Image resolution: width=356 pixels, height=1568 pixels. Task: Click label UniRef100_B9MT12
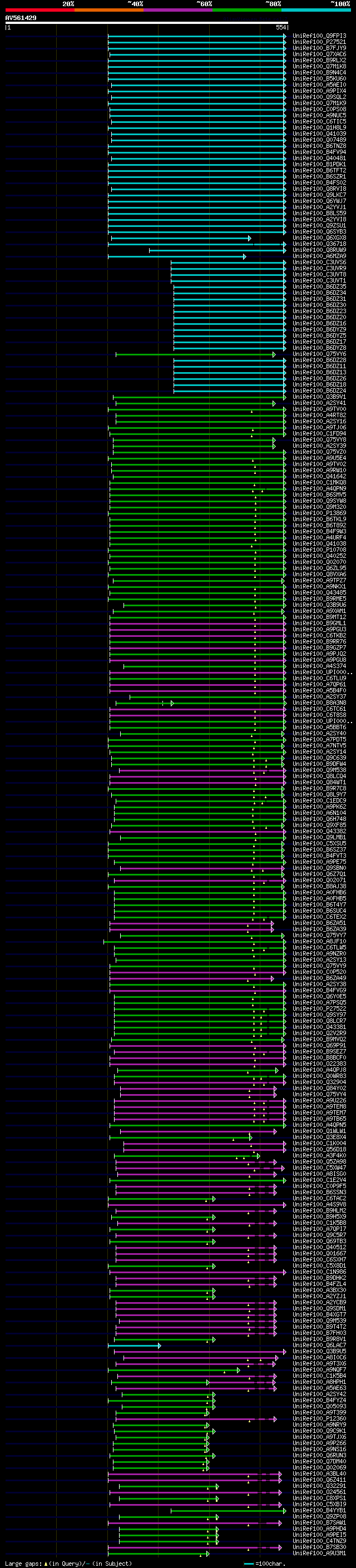(x=319, y=617)
